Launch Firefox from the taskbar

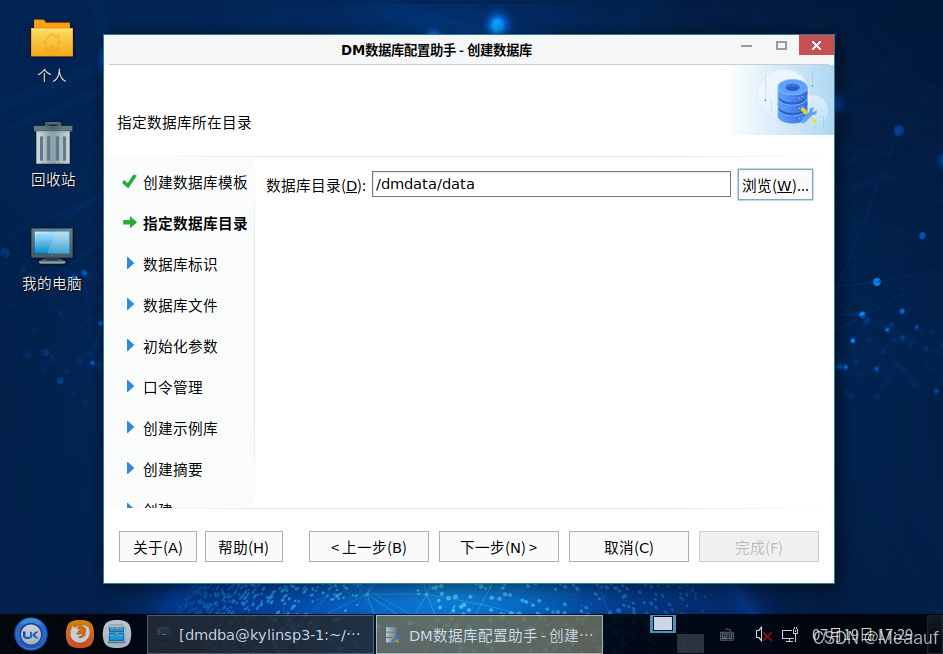tap(79, 634)
